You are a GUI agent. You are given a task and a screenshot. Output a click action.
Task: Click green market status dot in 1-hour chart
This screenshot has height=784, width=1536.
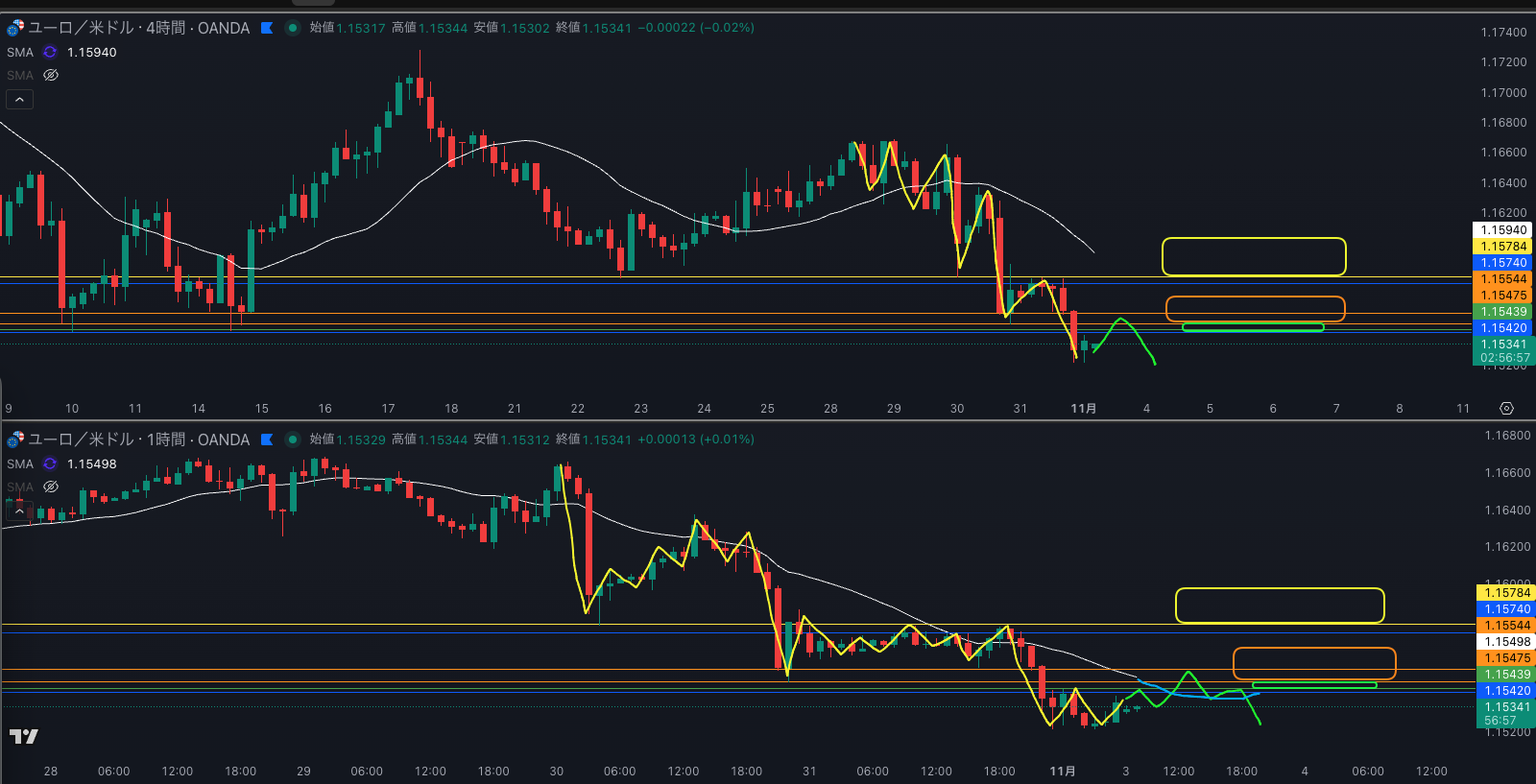click(293, 440)
